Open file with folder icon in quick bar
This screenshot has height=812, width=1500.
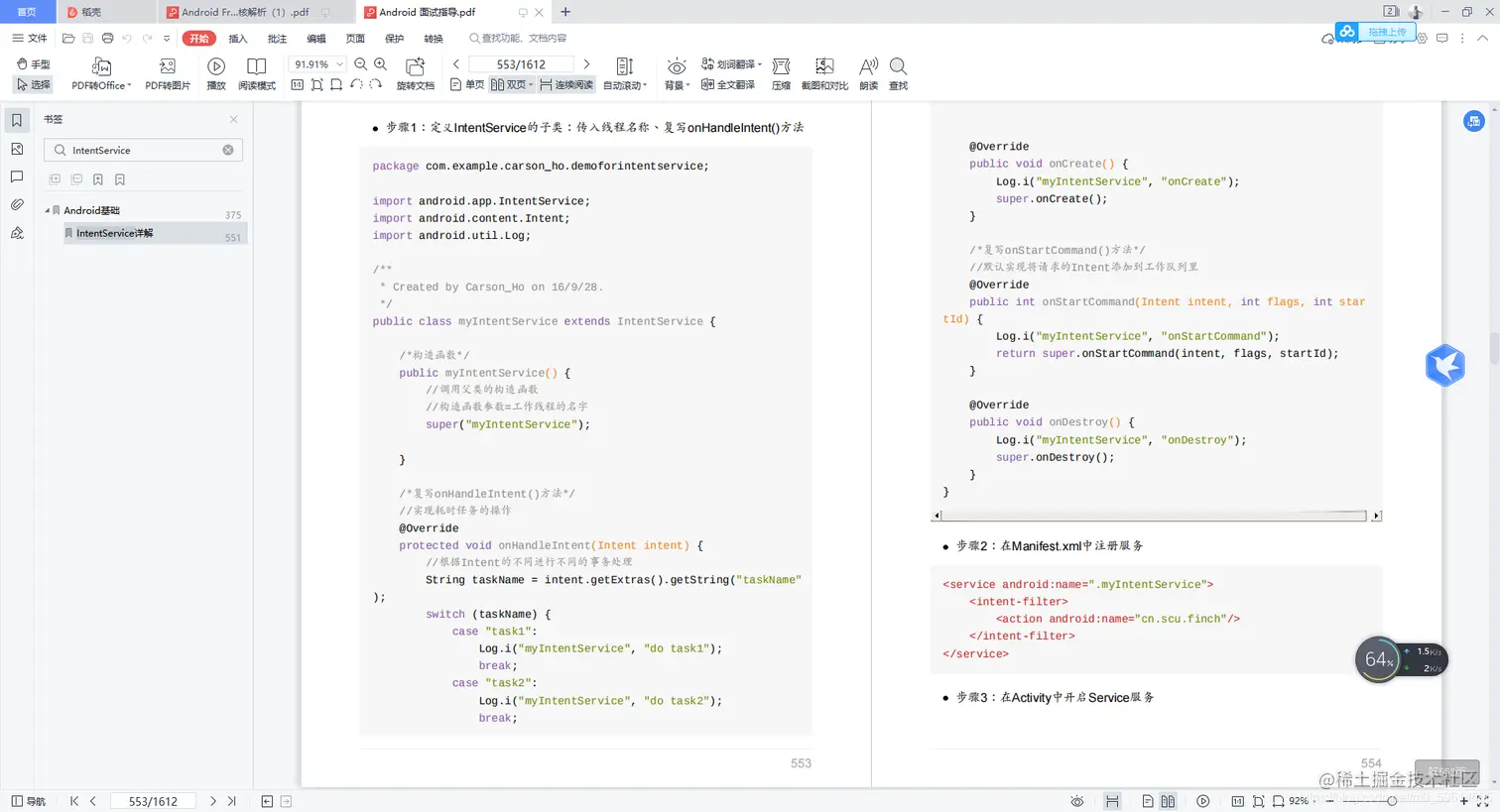(68, 39)
